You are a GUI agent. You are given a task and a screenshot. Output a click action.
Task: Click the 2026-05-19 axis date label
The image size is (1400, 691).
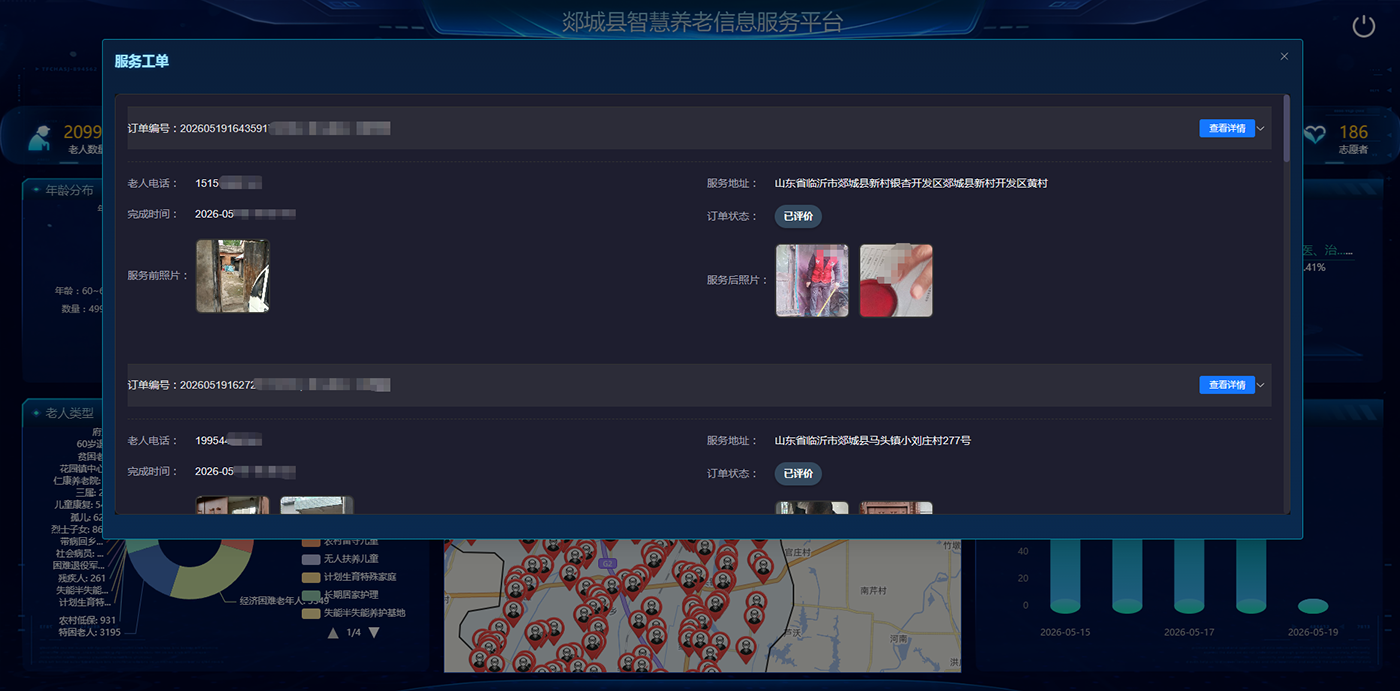point(1313,632)
